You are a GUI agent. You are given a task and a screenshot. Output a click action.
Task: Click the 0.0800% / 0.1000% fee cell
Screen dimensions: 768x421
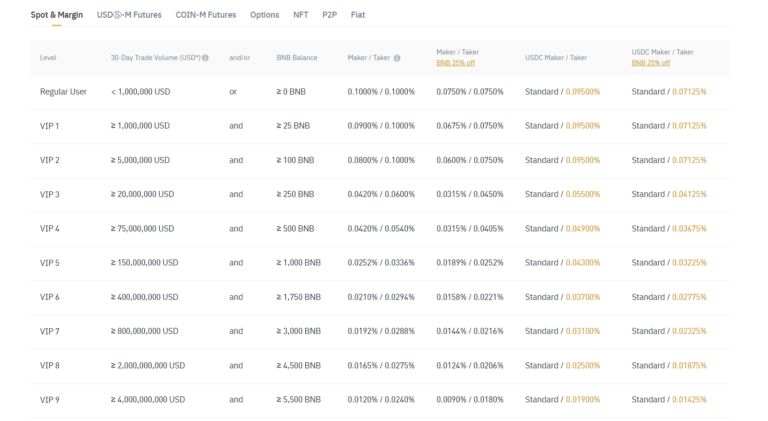pos(381,160)
